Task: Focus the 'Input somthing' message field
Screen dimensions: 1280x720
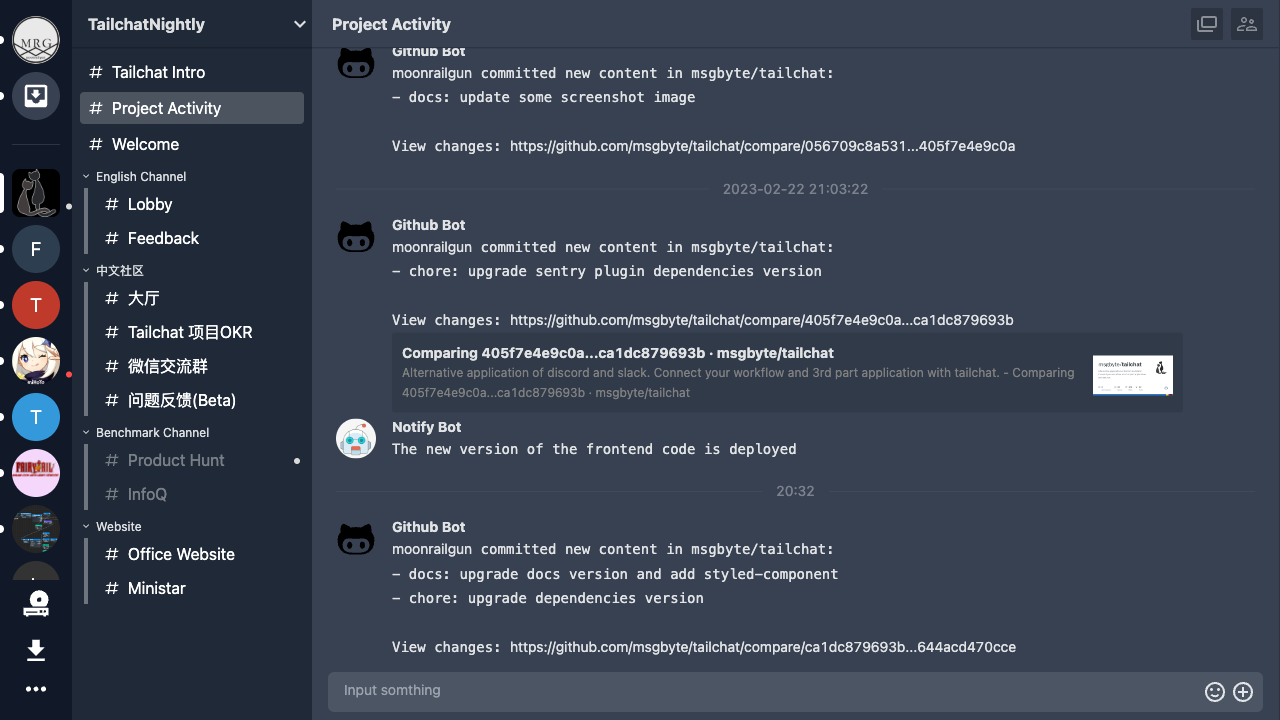Action: click(760, 691)
